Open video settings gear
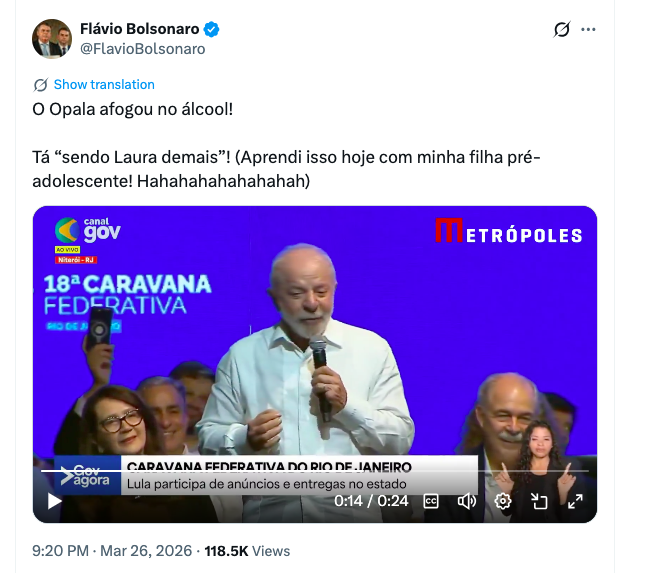This screenshot has height=573, width=645. pyautogui.click(x=503, y=501)
